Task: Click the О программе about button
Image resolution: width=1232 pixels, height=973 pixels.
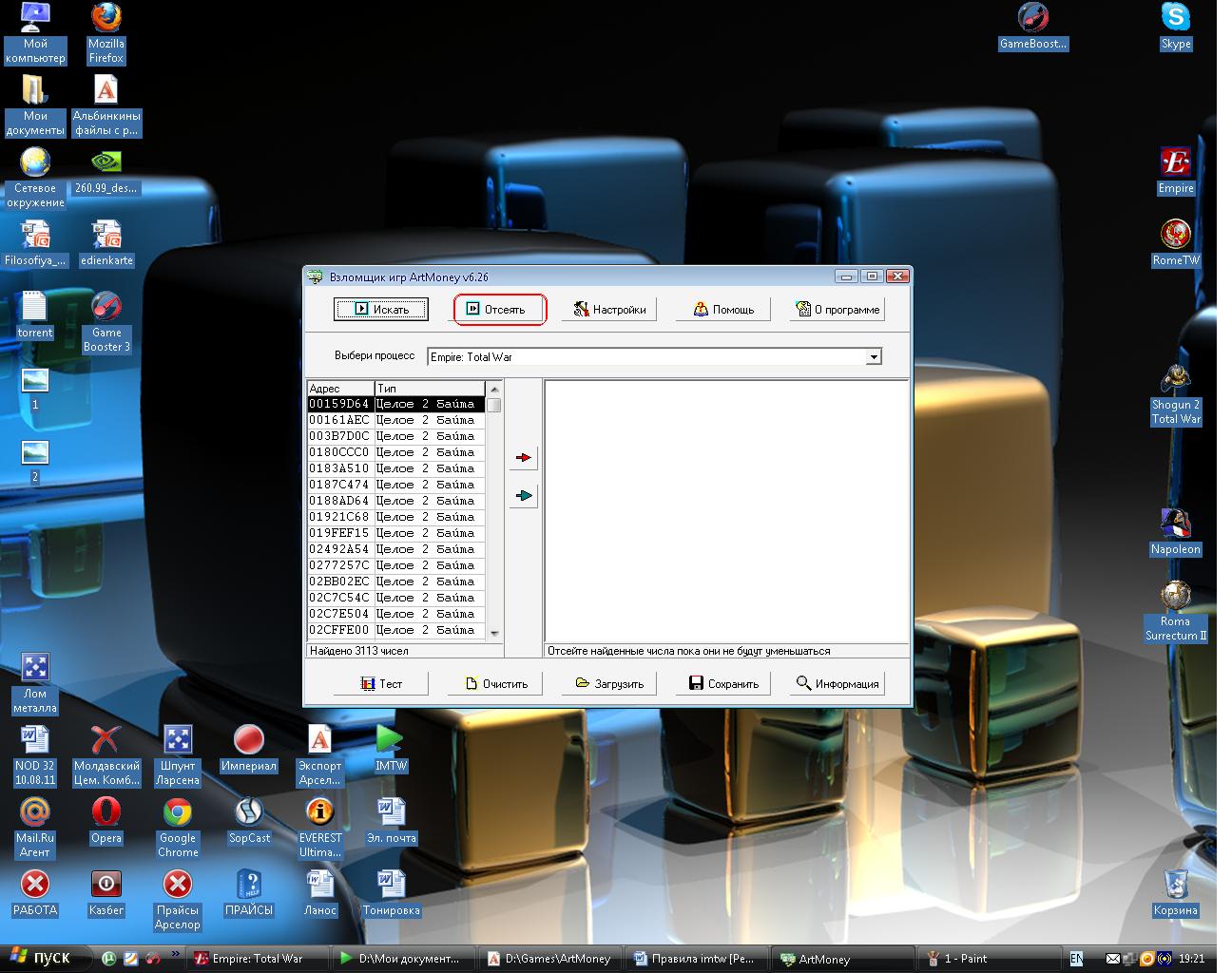Action: pyautogui.click(x=837, y=309)
